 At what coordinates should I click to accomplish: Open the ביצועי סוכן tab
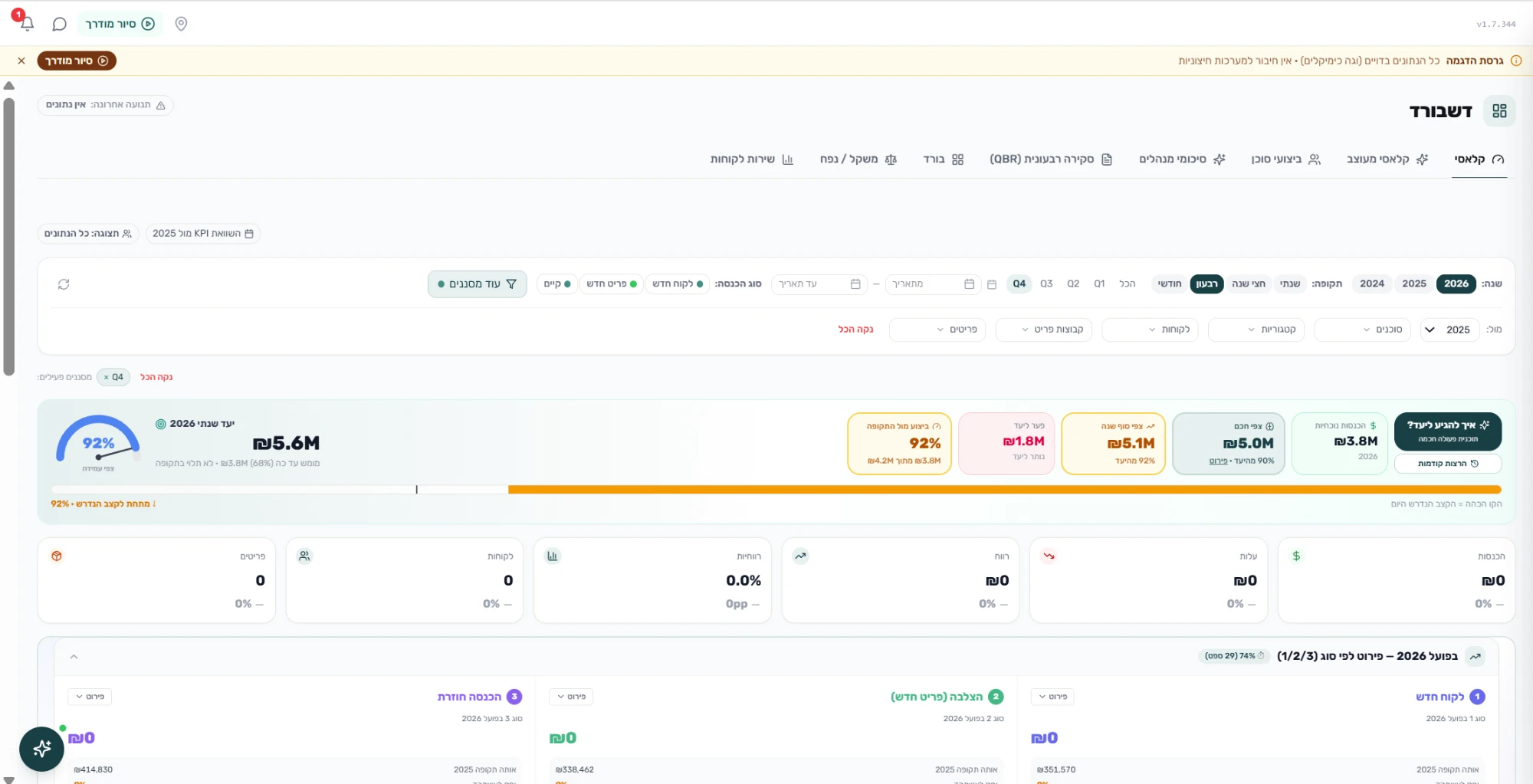[1285, 159]
